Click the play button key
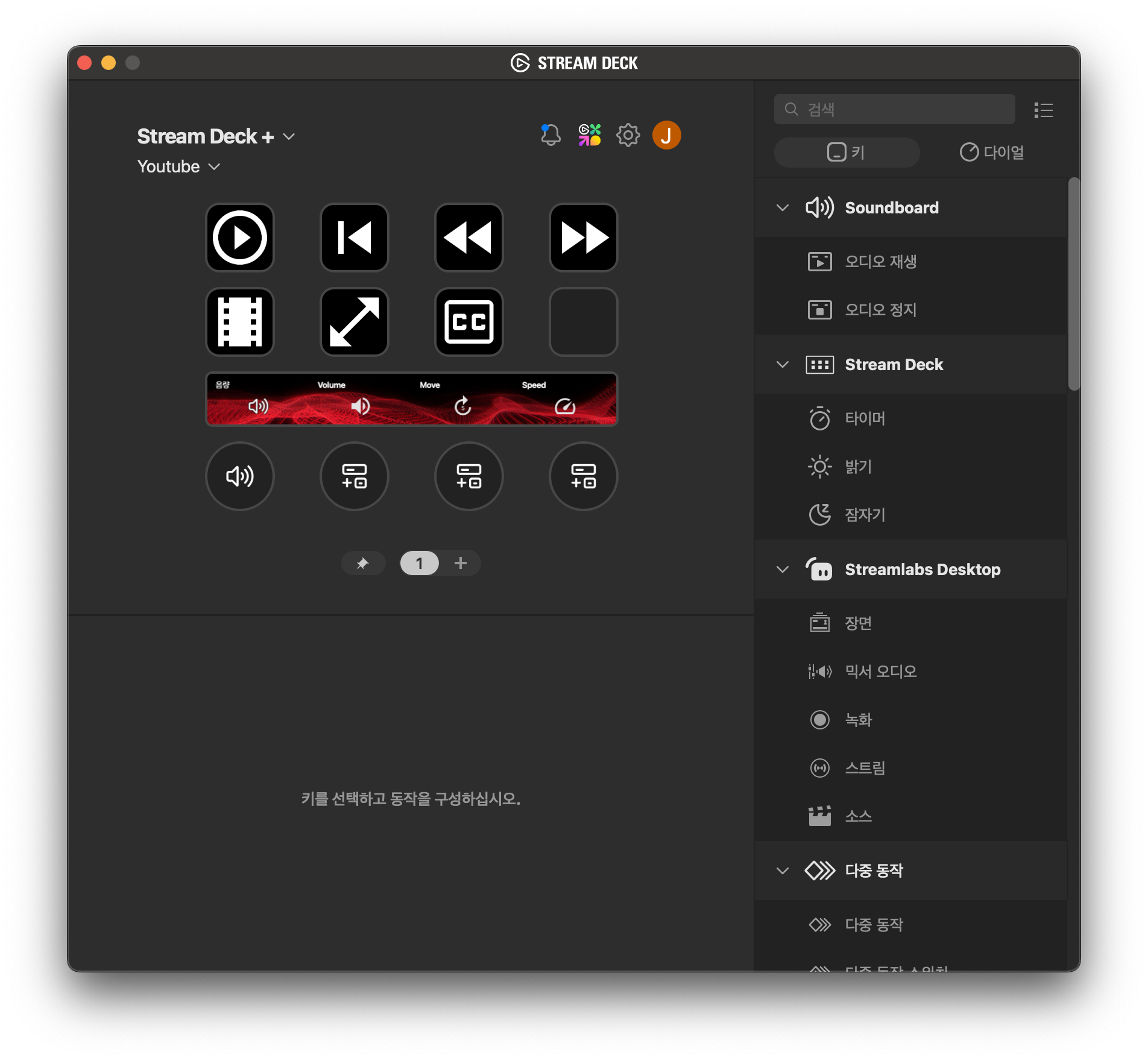Image resolution: width=1148 pixels, height=1061 pixels. tap(239, 238)
